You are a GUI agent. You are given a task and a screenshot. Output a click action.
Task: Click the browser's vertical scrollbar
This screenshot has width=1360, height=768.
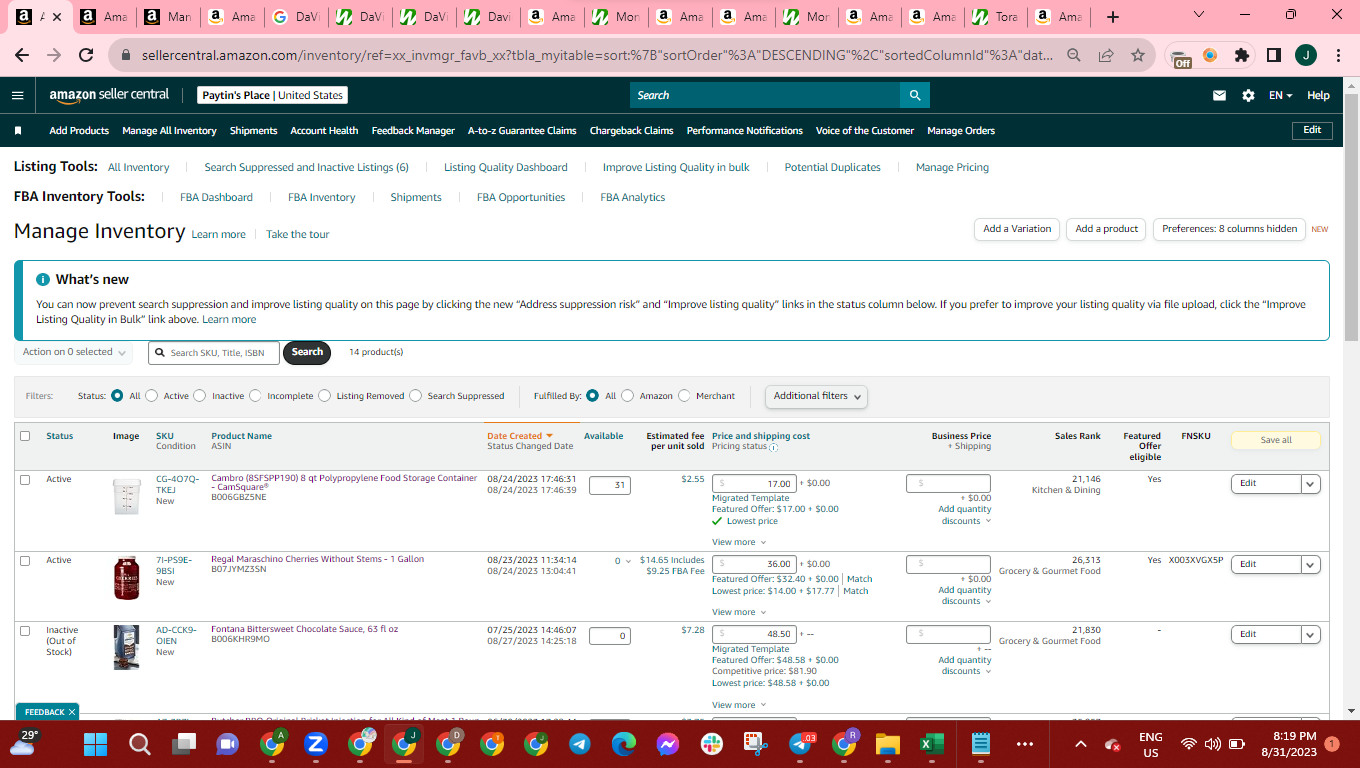1351,220
